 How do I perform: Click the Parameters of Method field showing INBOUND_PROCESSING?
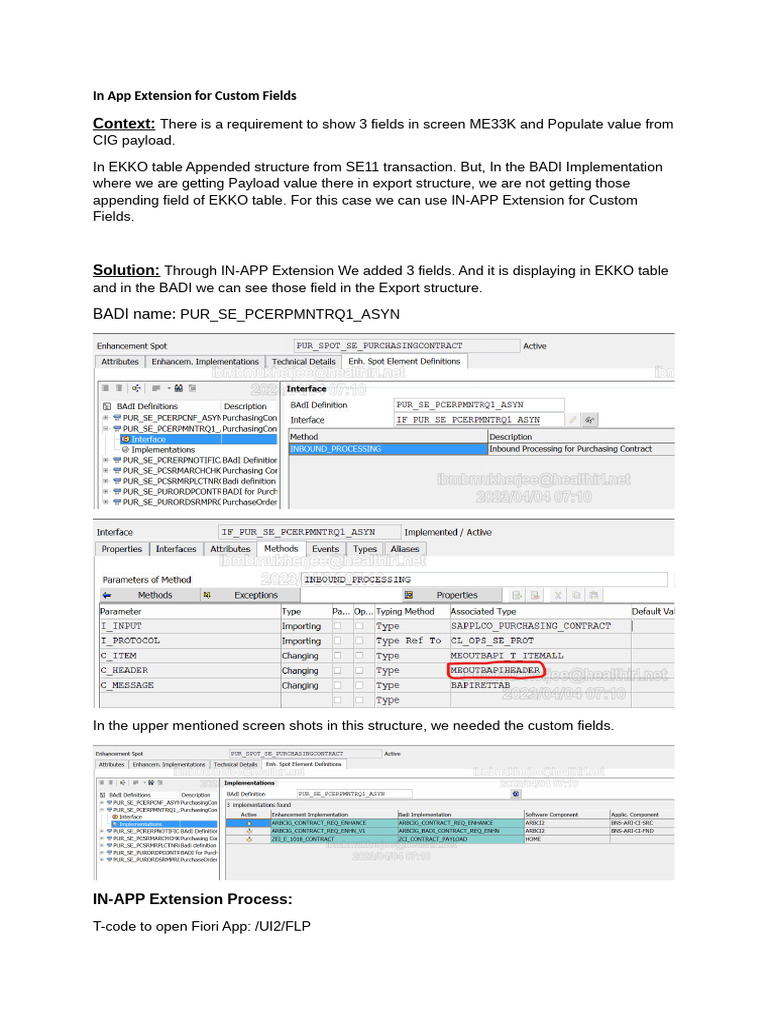tap(485, 579)
